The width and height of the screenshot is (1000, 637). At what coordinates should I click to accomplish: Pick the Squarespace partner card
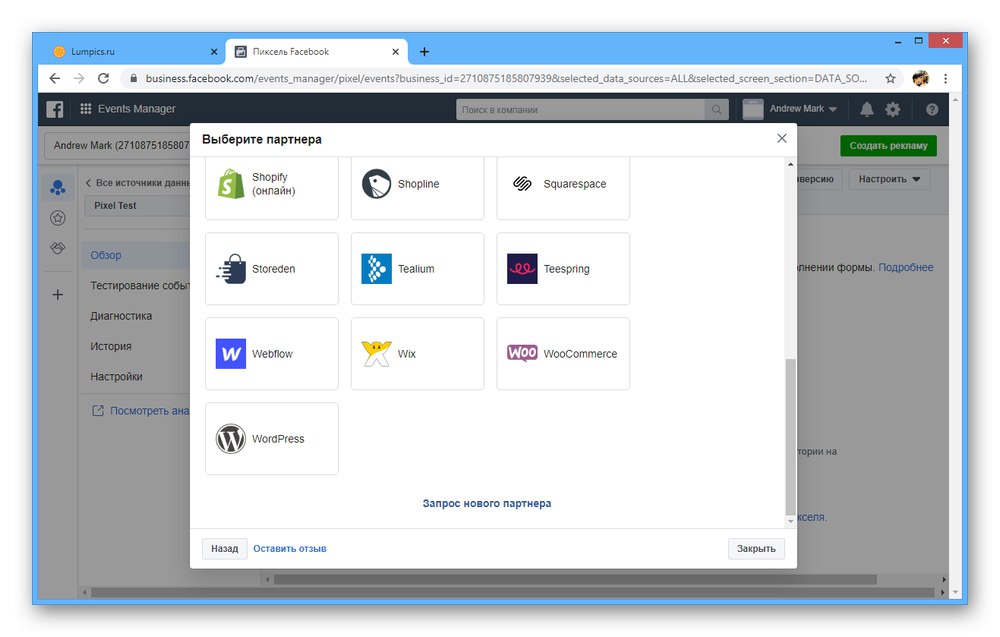[x=563, y=187]
